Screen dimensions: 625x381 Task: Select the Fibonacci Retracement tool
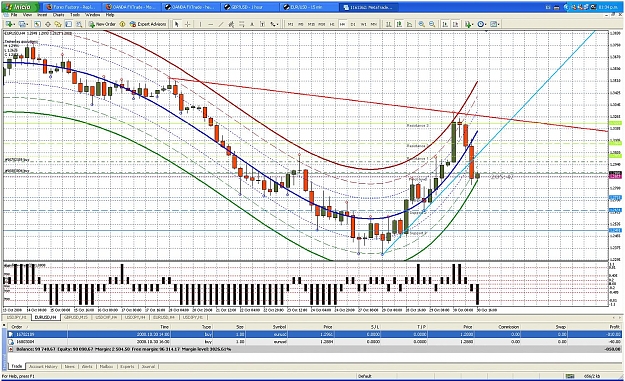242,24
